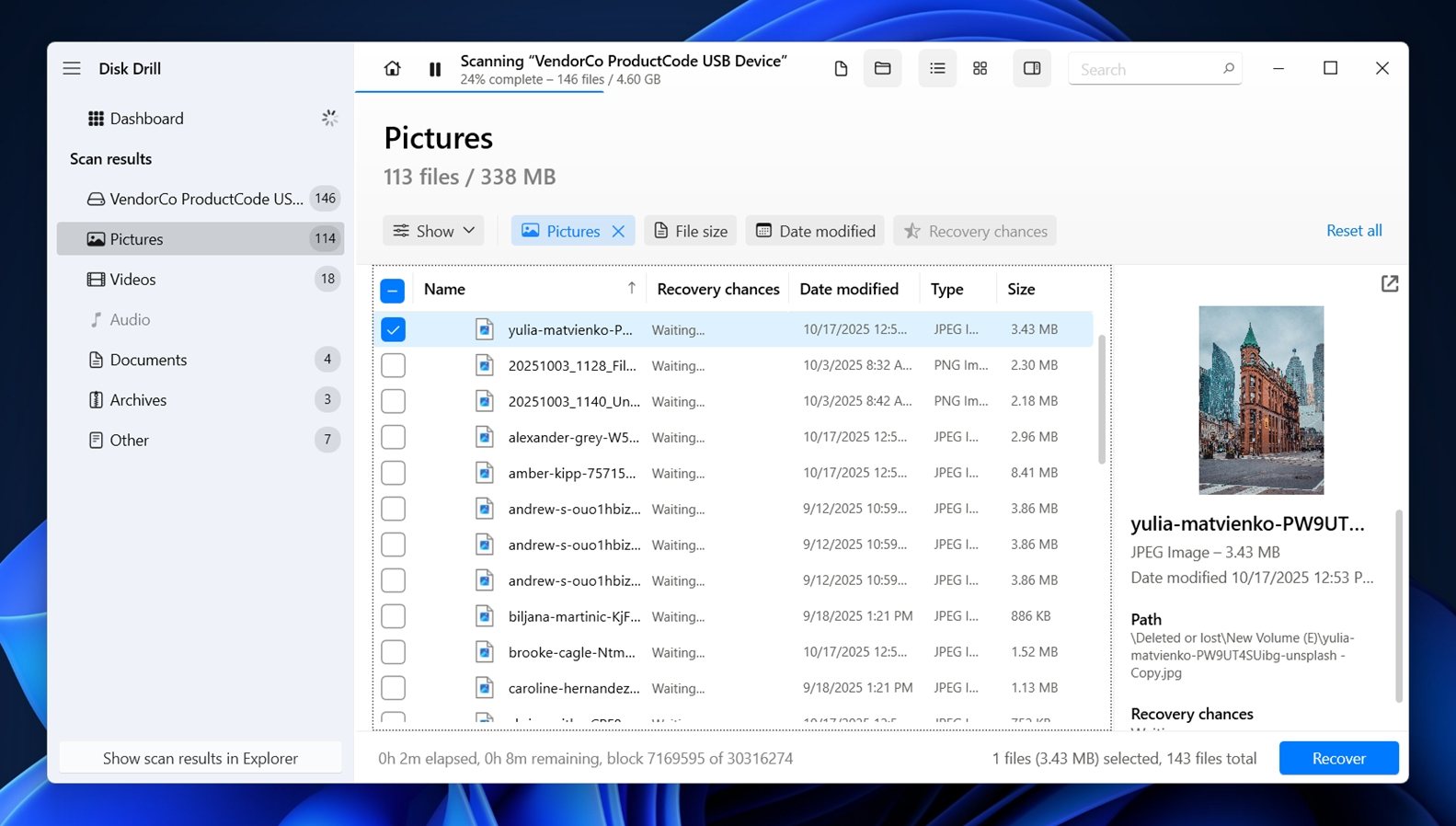Open the Date modified filter dropdown

(816, 232)
